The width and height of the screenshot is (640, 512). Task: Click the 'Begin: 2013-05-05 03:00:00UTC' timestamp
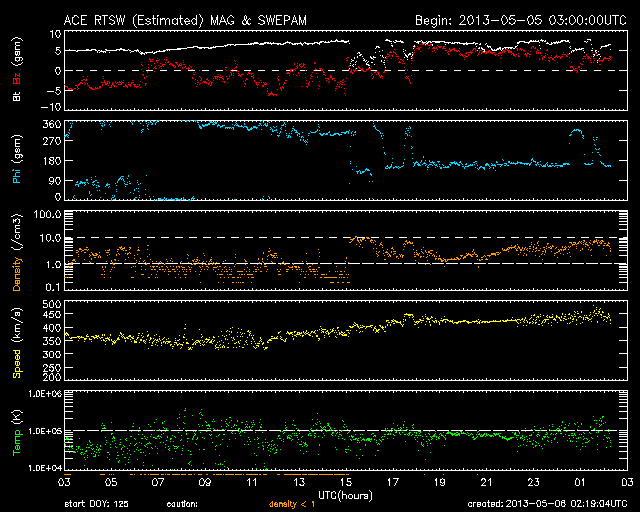click(520, 20)
